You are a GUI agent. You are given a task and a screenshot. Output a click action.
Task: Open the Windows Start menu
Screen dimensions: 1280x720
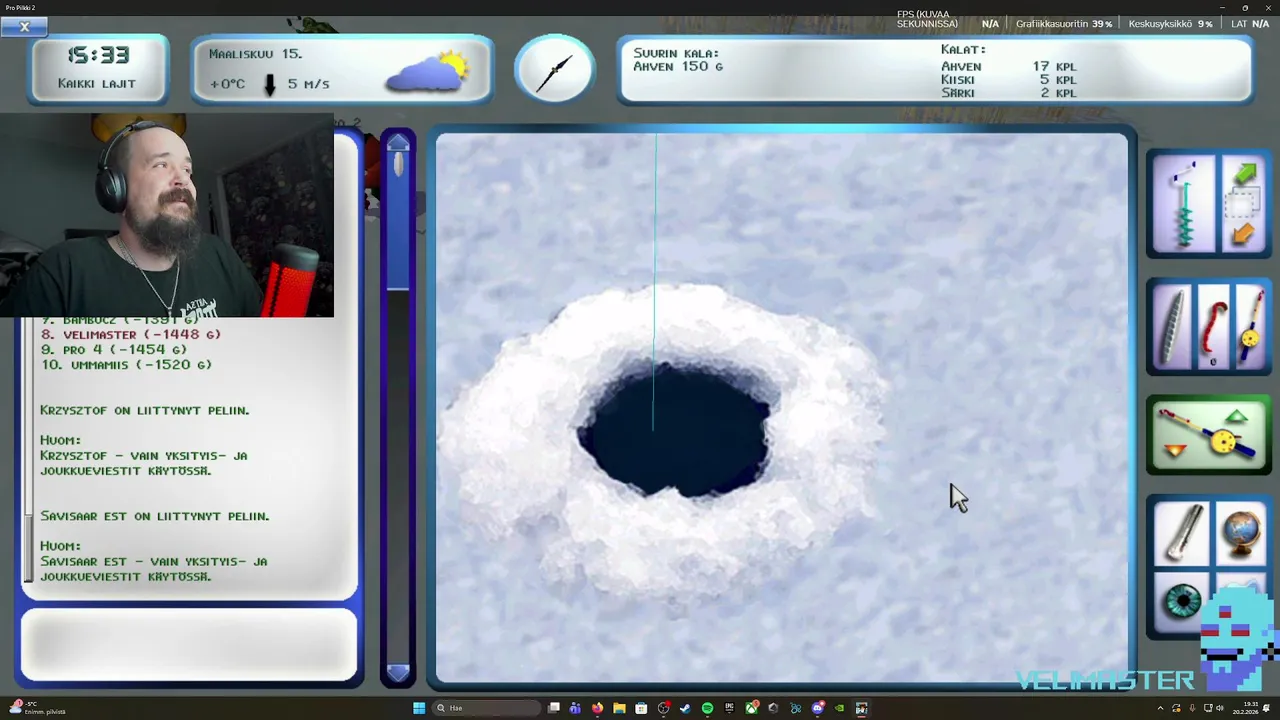(x=419, y=708)
